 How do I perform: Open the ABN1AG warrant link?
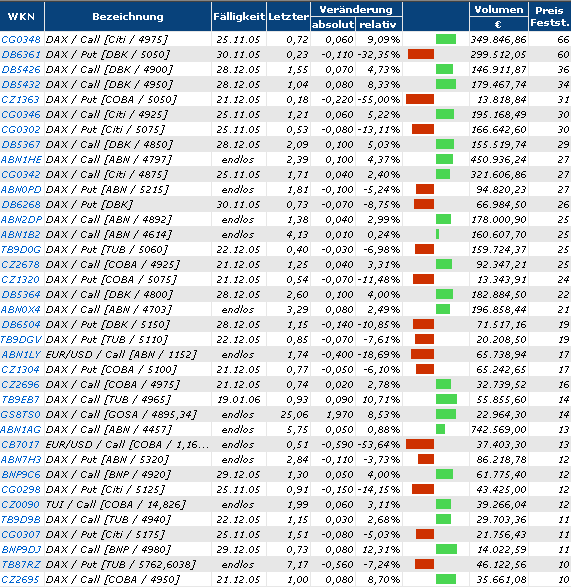(x=21, y=429)
